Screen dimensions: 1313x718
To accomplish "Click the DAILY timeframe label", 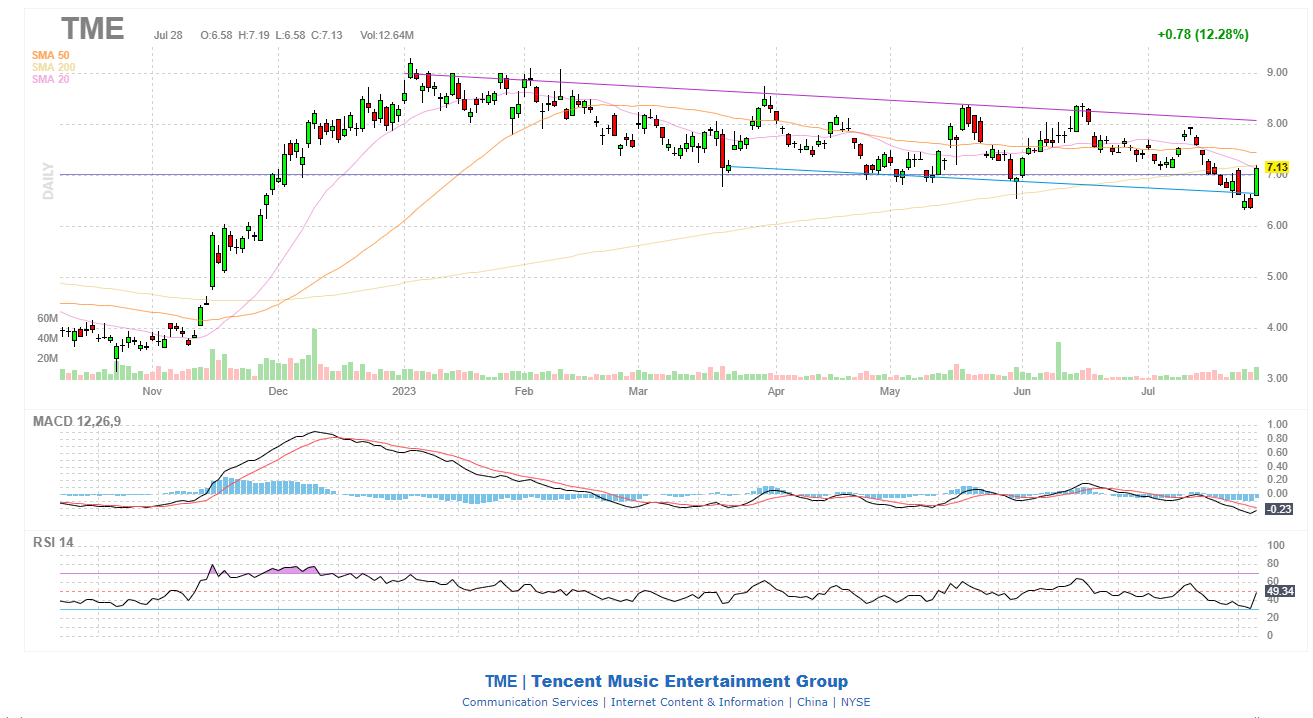I will click(x=47, y=179).
